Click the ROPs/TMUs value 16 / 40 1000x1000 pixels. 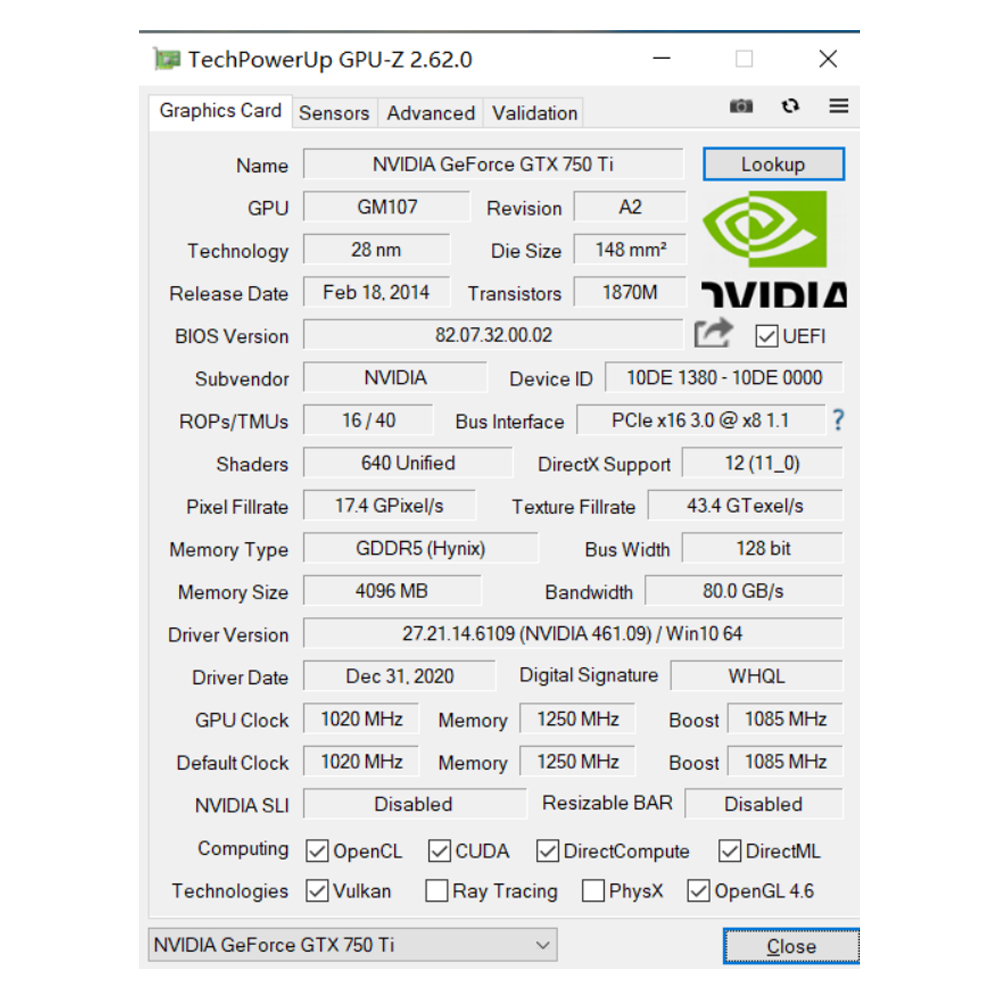[x=368, y=420]
